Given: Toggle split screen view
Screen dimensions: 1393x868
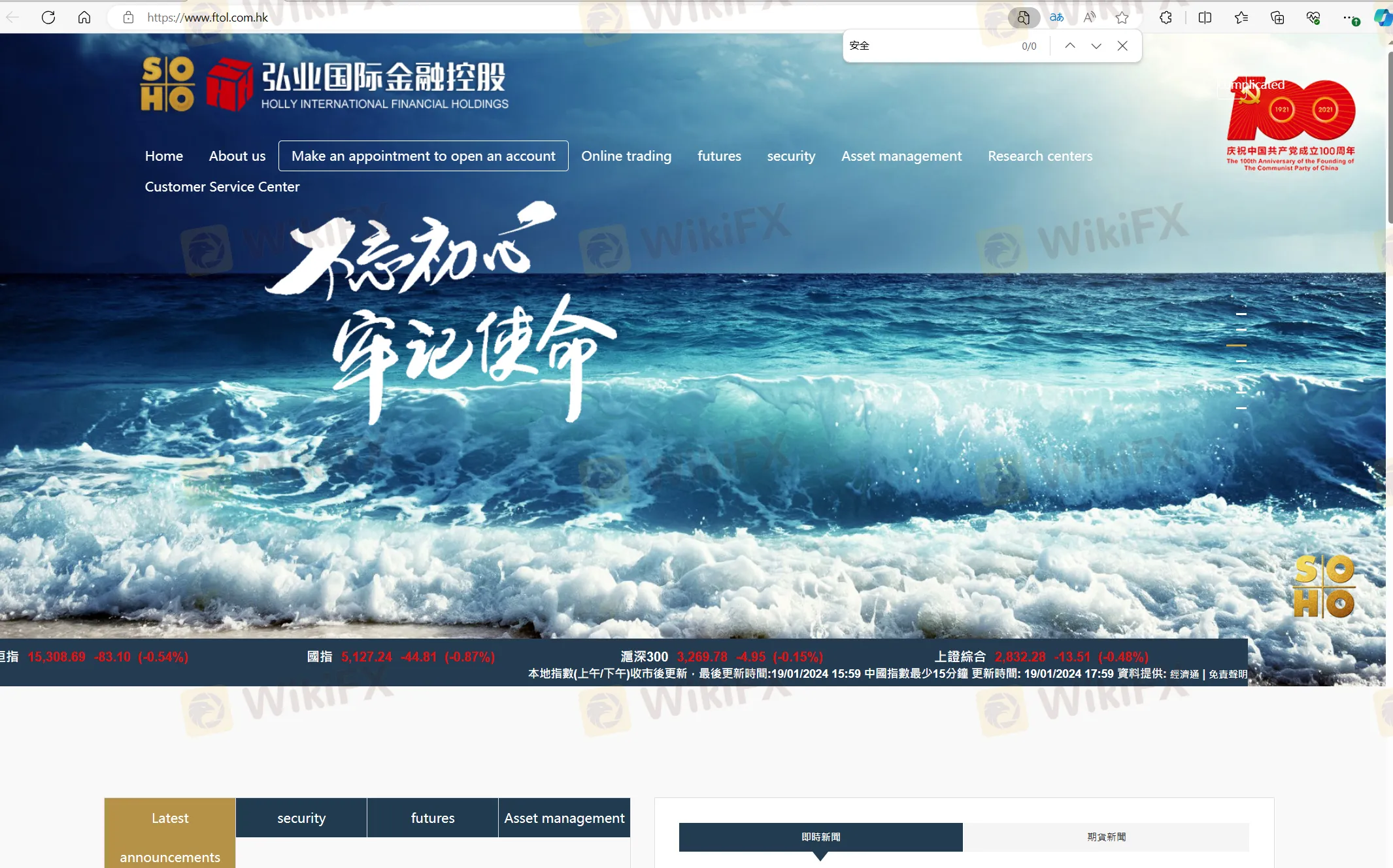Looking at the screenshot, I should point(1205,17).
